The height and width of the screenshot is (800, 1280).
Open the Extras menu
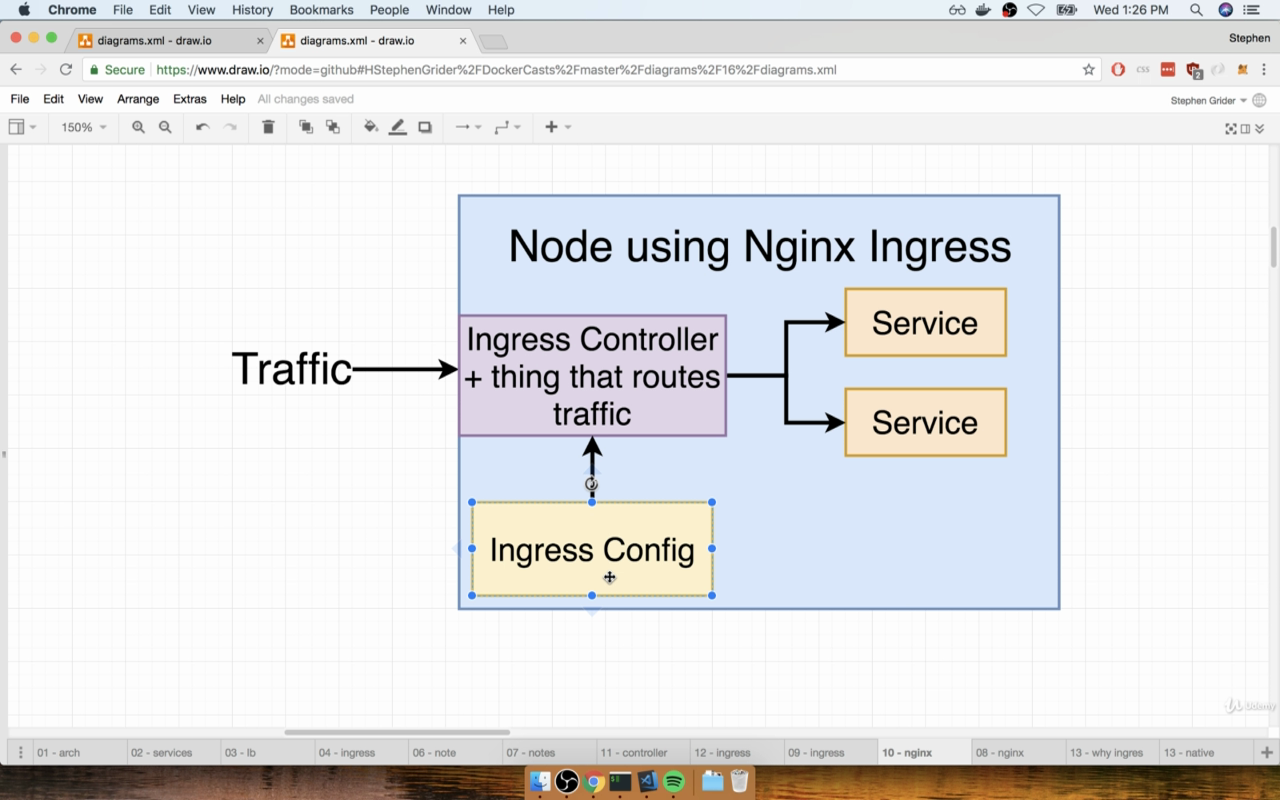(189, 99)
